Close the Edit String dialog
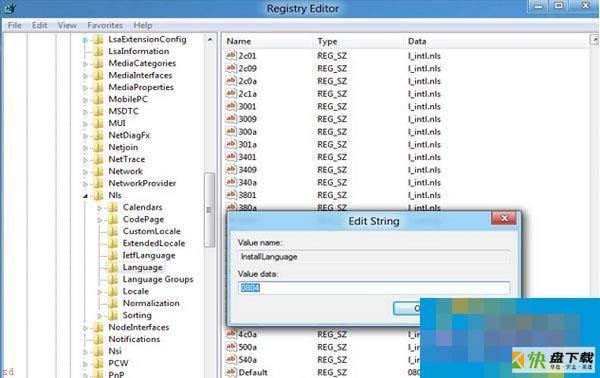The height and width of the screenshot is (378, 600). [504, 218]
